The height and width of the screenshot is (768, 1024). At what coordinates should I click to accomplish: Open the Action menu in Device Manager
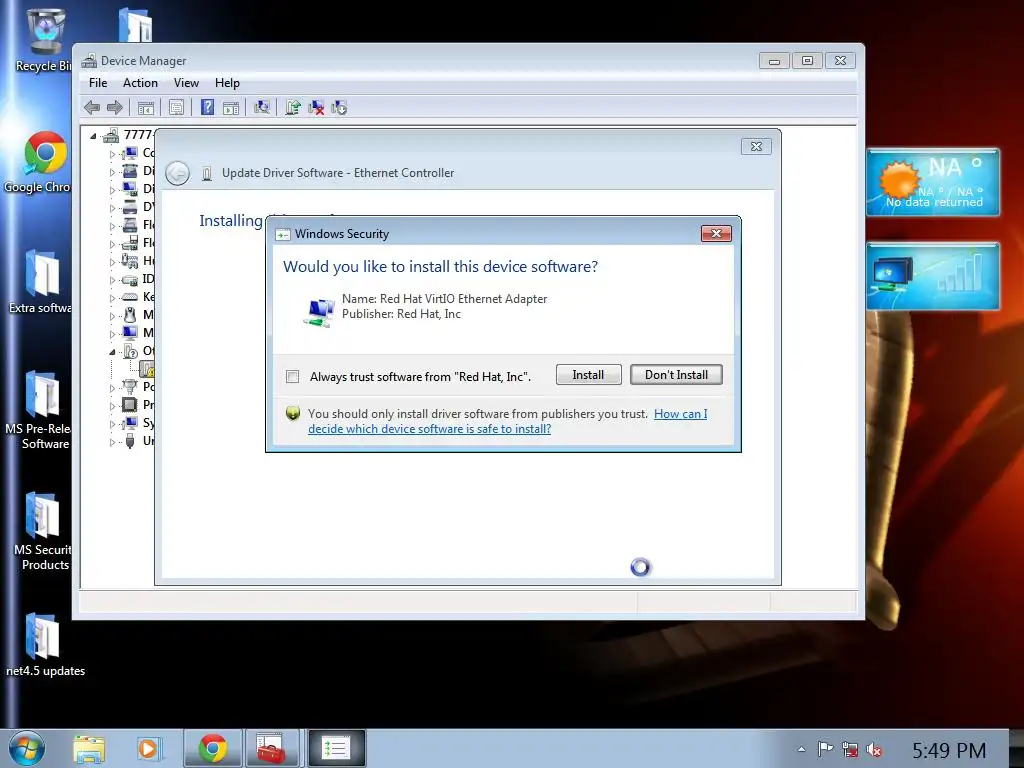coord(140,83)
